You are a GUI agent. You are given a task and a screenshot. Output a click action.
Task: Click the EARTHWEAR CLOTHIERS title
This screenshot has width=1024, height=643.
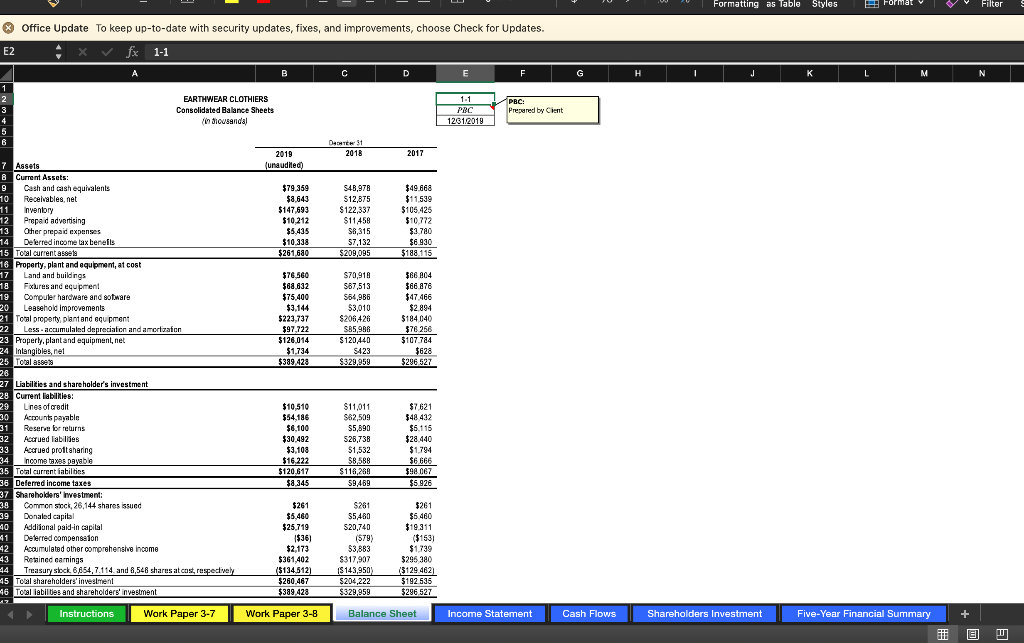225,99
